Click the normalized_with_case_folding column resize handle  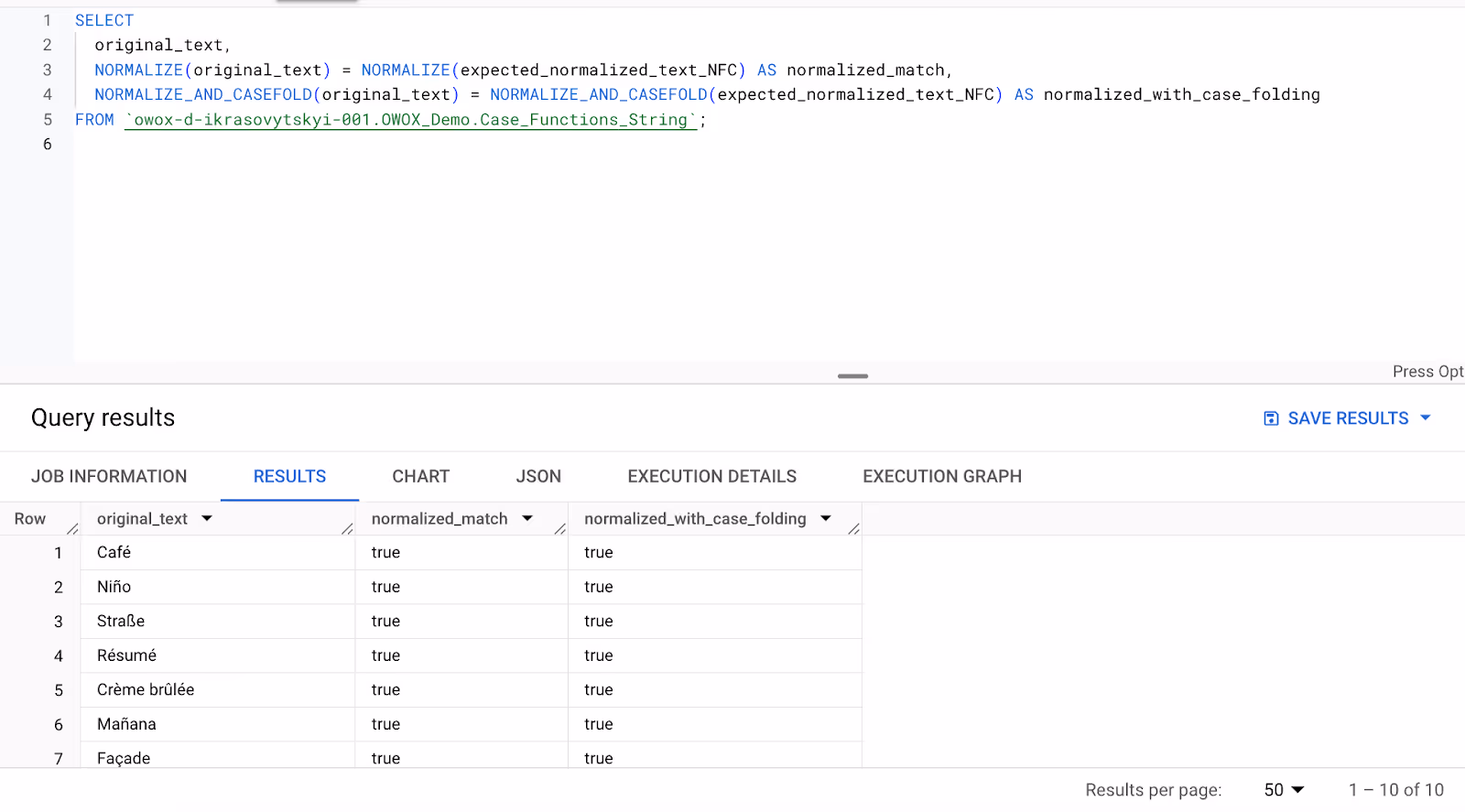click(853, 529)
